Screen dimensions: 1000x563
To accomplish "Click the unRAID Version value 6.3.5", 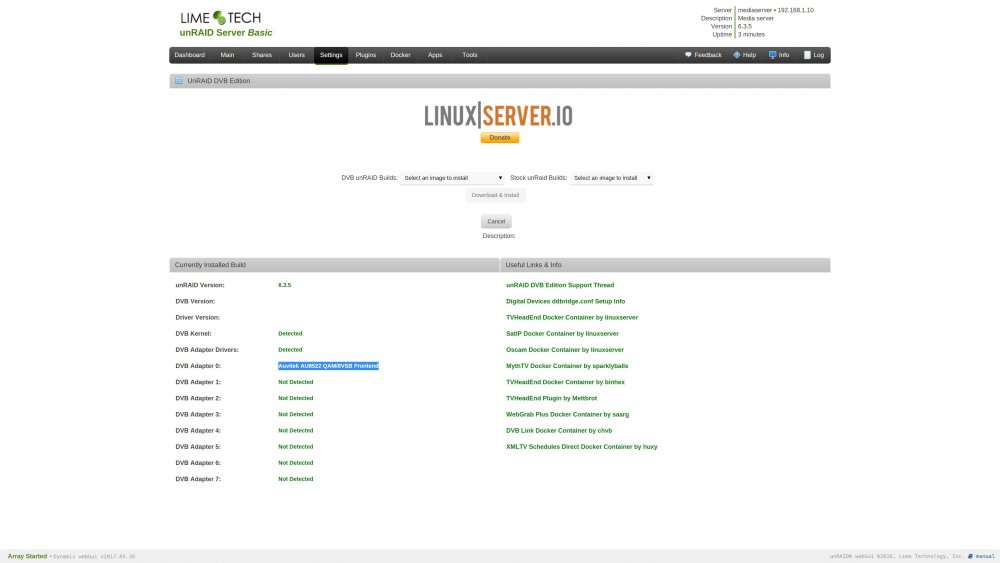I will point(284,285).
